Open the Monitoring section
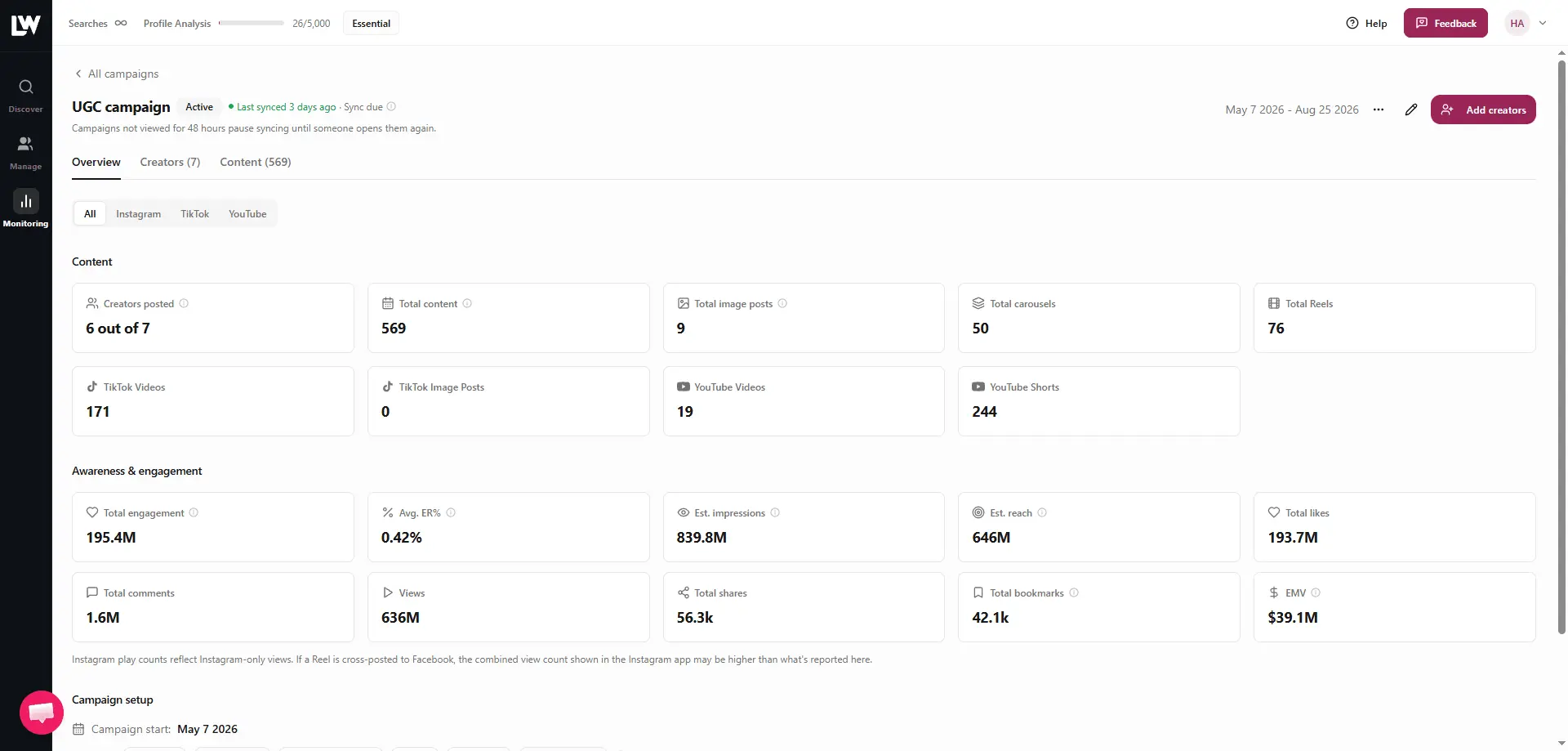 click(25, 210)
